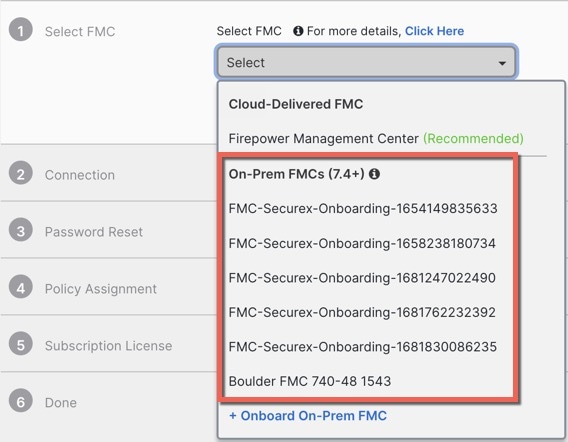Click the info icon beside Select FMC
Image resolution: width=568 pixels, height=442 pixels.
point(298,31)
